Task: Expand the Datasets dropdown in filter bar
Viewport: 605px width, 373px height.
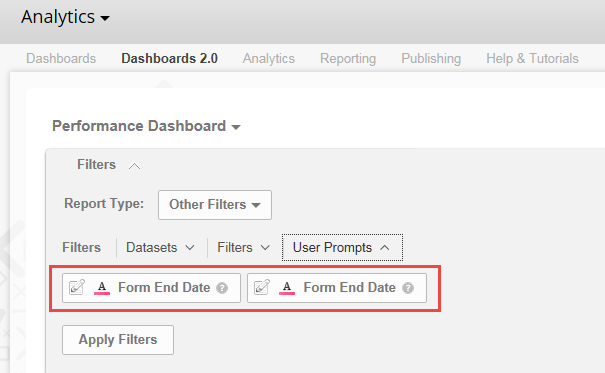Action: (x=160, y=248)
